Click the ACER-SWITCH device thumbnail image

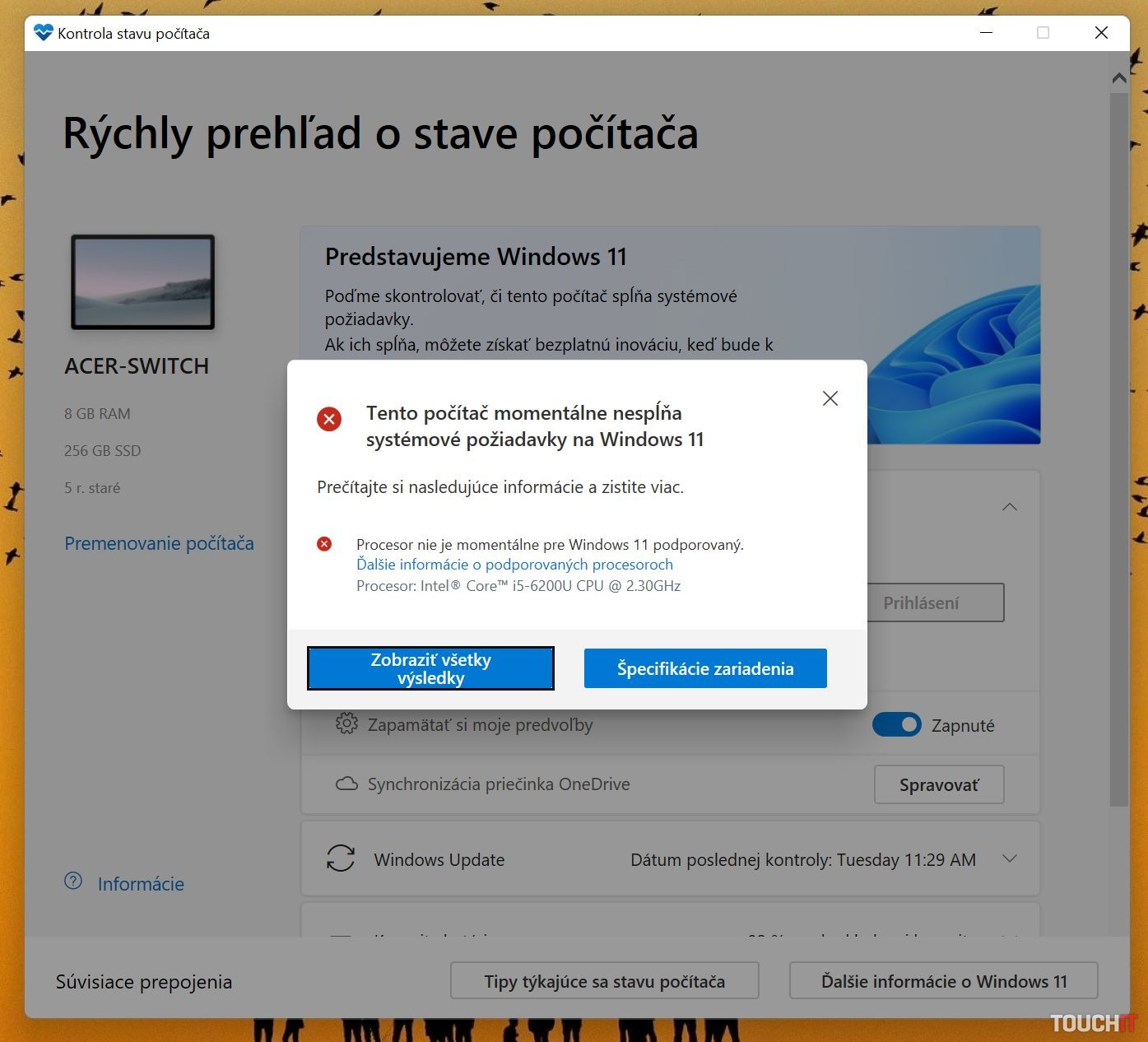[143, 282]
